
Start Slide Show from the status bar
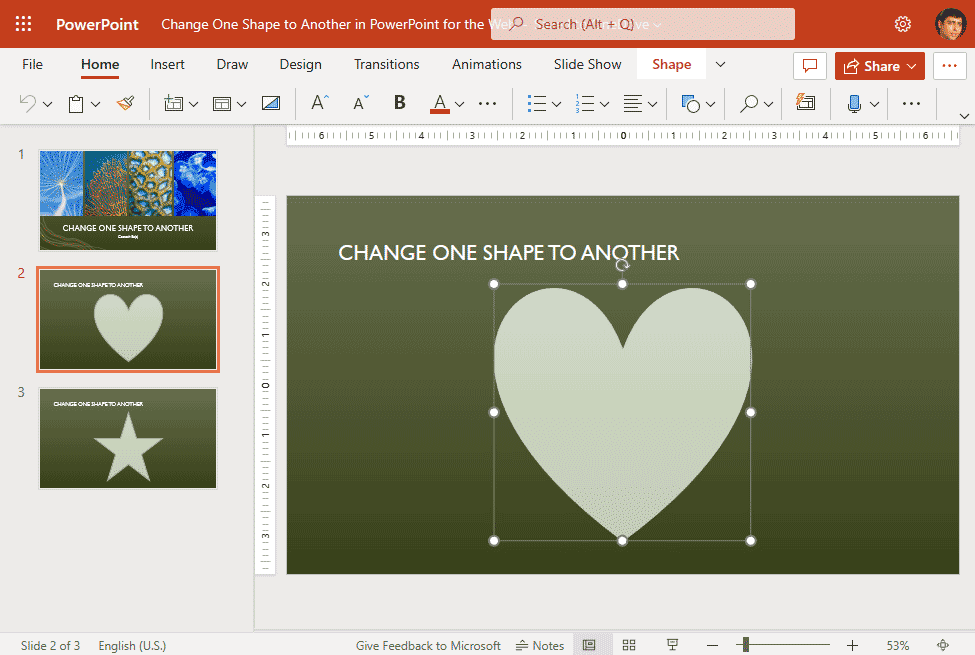[672, 644]
